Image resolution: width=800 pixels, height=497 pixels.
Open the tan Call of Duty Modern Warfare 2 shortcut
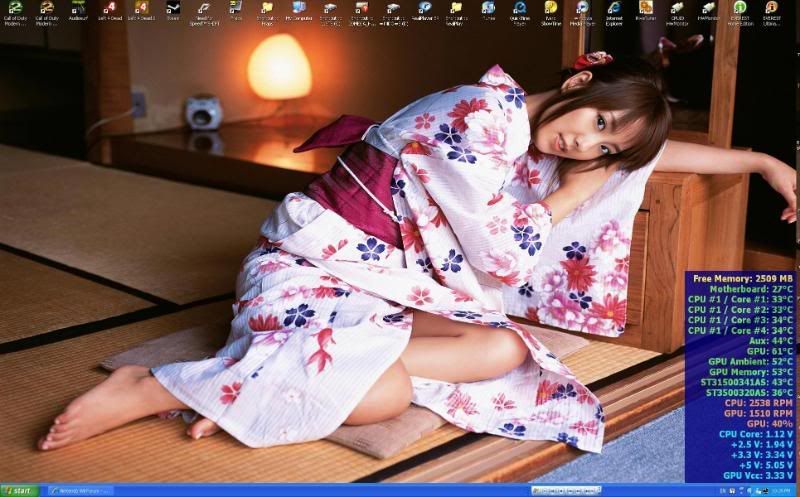[46, 13]
